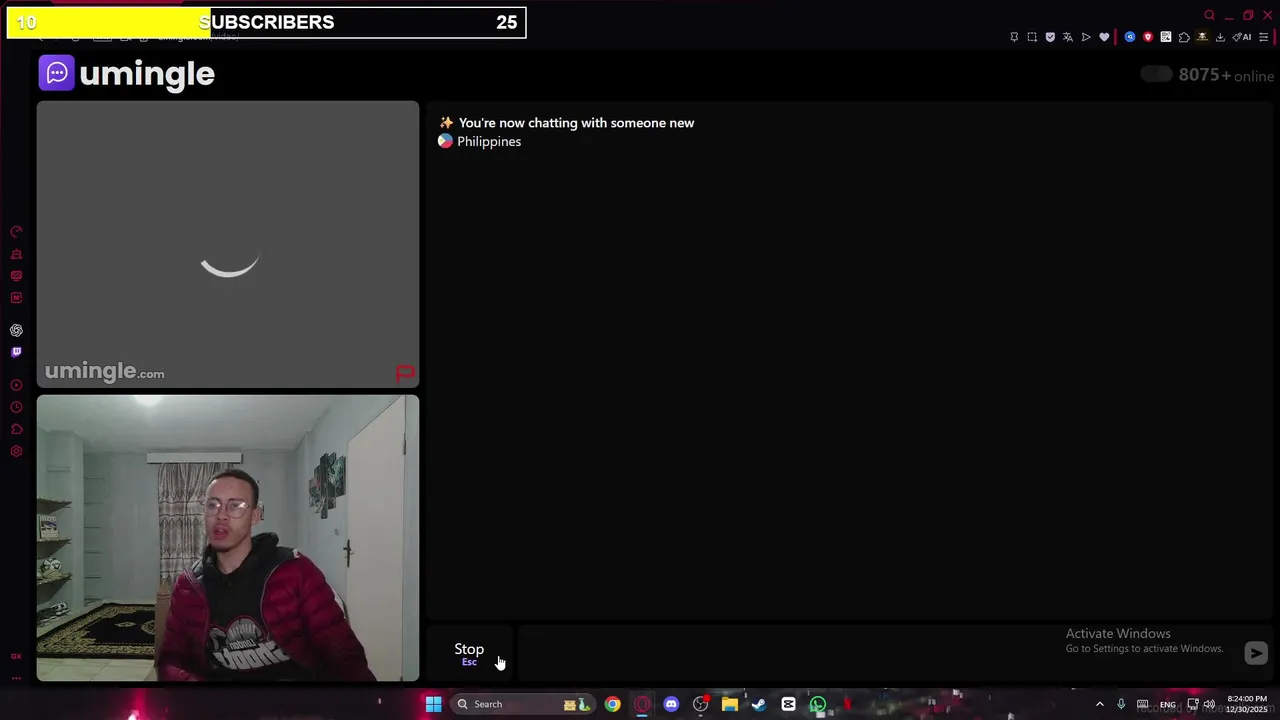
Task: Click the Stop button in chat
Action: 469,653
